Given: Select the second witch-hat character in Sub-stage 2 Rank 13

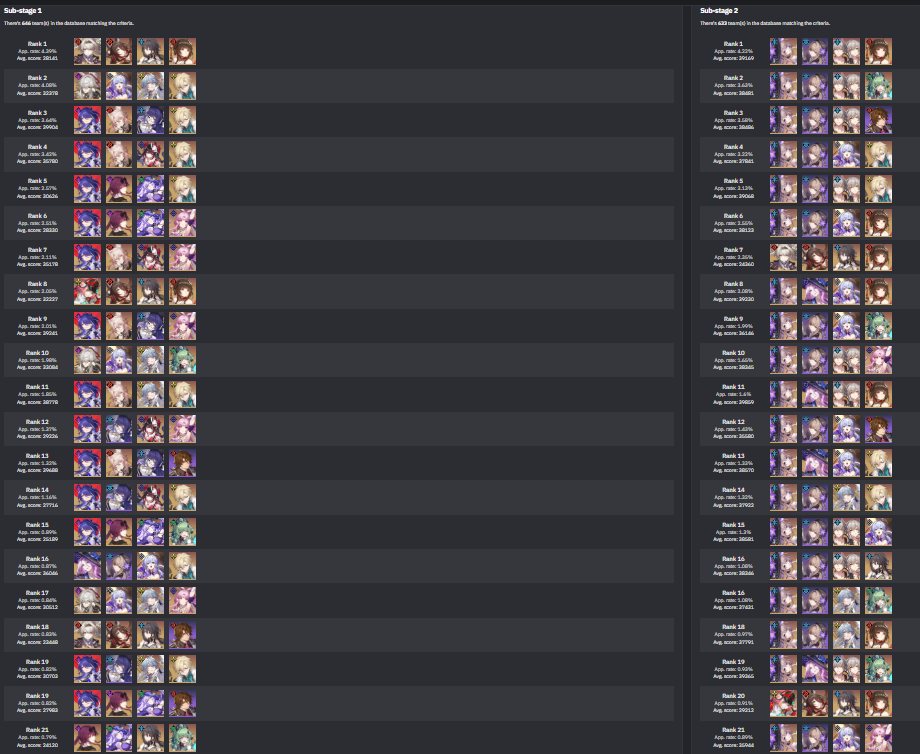Looking at the screenshot, I should click(x=815, y=463).
